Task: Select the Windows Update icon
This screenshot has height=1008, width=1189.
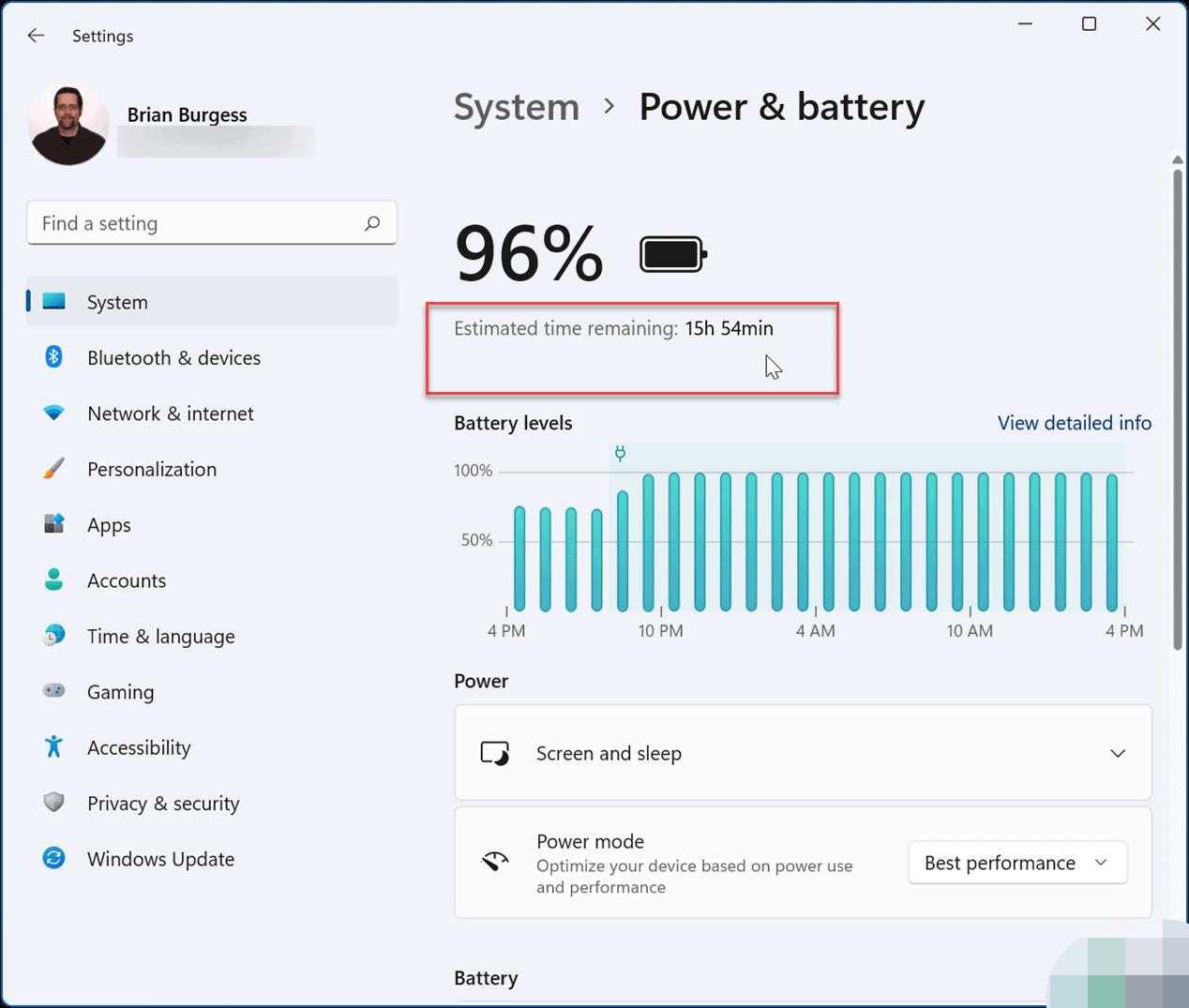Action: [54, 858]
